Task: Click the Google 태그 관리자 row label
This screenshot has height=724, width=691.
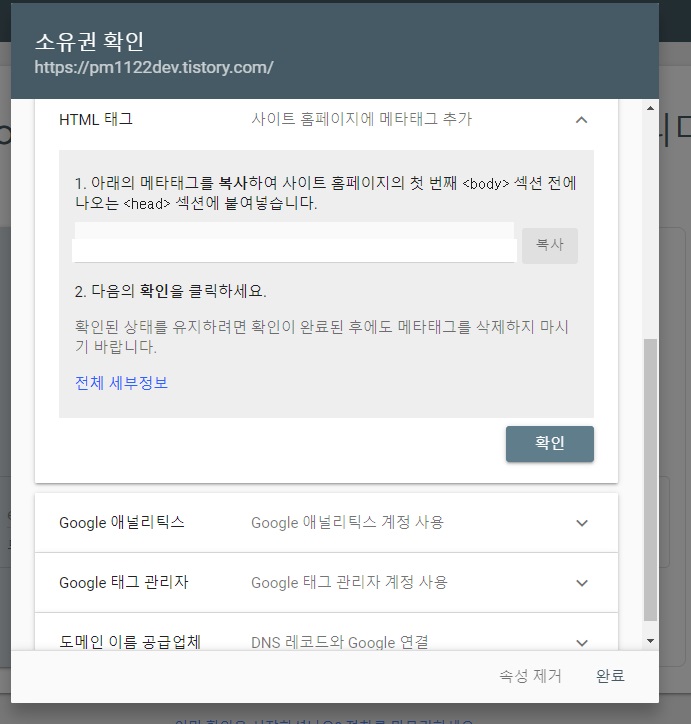Action: tap(124, 583)
